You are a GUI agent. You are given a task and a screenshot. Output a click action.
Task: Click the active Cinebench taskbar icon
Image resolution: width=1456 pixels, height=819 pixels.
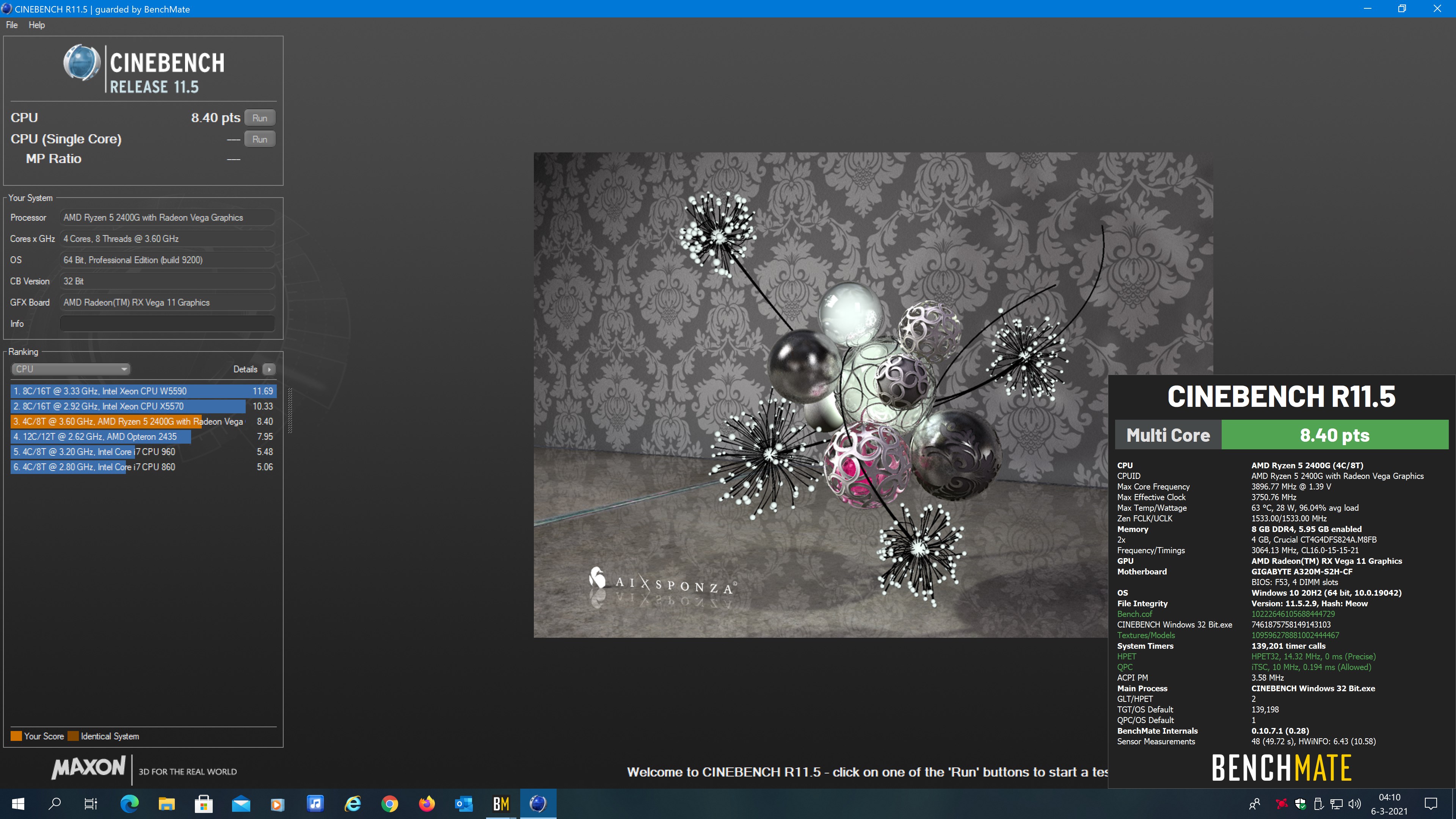(x=538, y=804)
